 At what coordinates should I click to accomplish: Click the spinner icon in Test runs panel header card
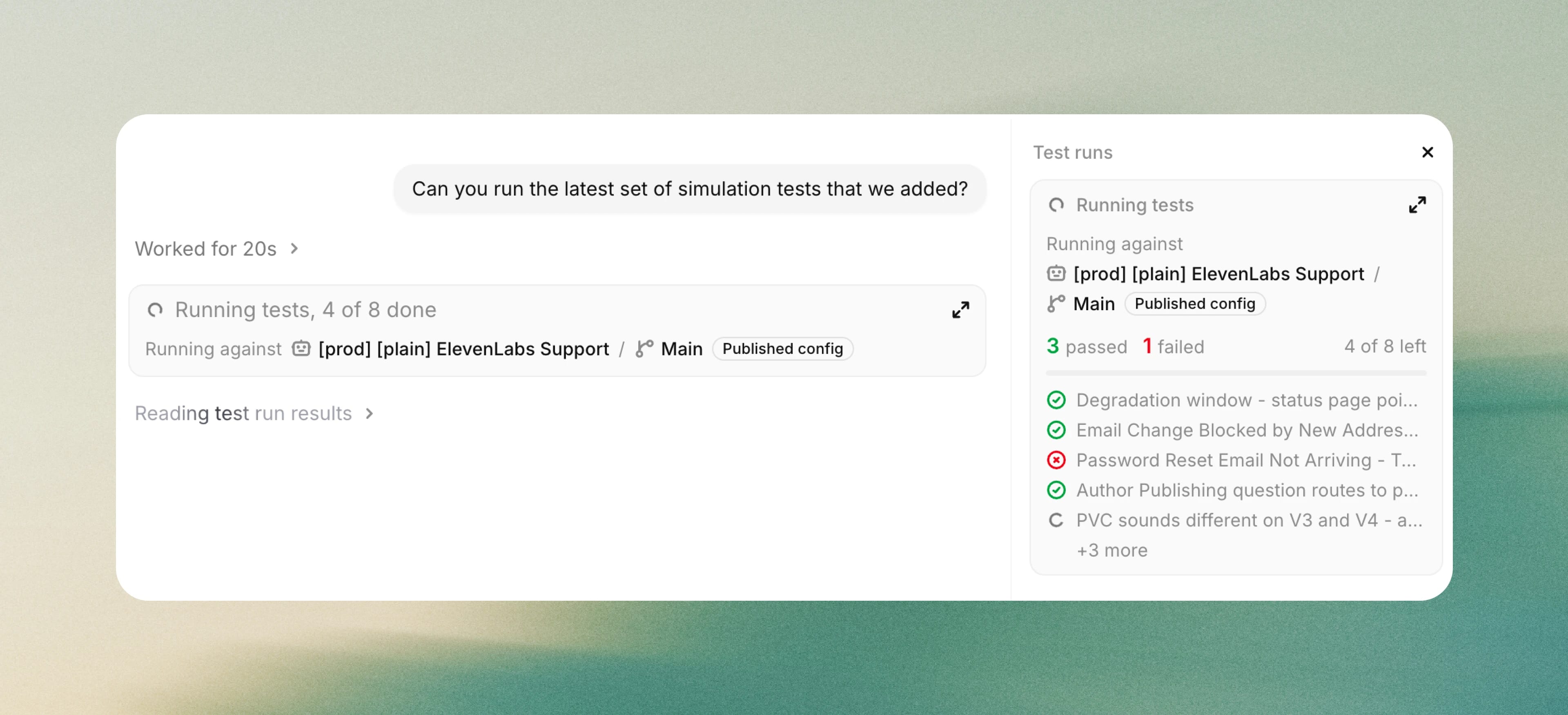coord(1056,205)
